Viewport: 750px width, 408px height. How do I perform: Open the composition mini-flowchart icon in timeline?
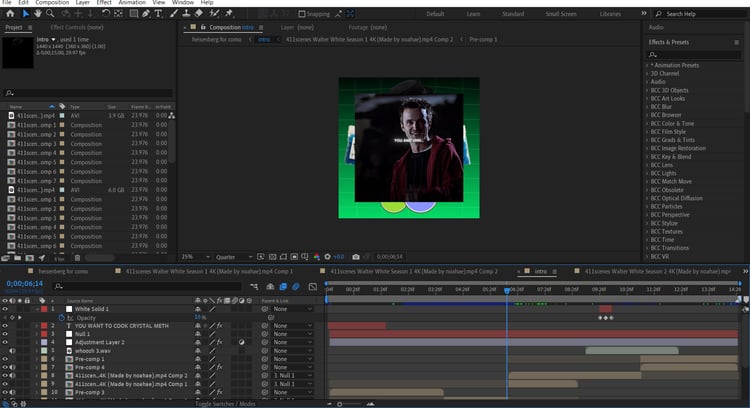pos(254,287)
